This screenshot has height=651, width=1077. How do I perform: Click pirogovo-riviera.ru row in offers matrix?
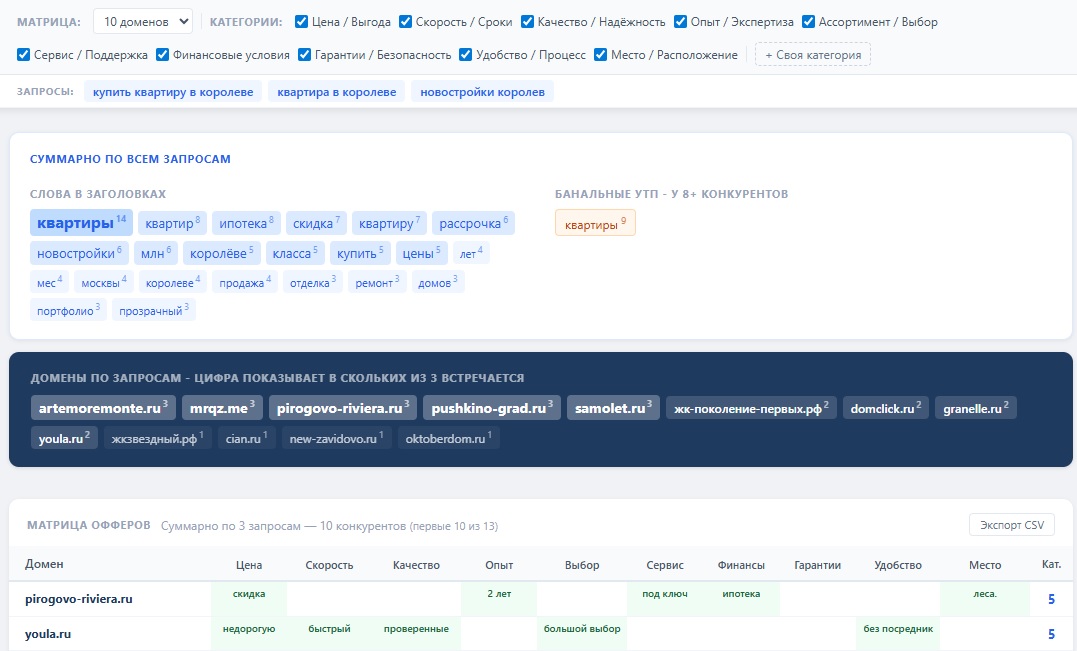pyautogui.click(x=541, y=599)
